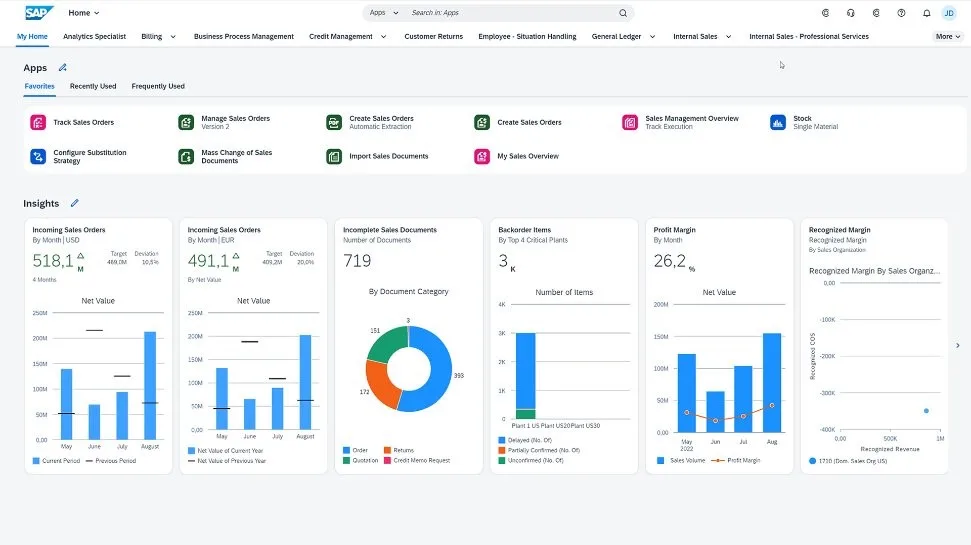Click Sales Volume legend swatch
This screenshot has height=545, width=971.
[x=660, y=460]
